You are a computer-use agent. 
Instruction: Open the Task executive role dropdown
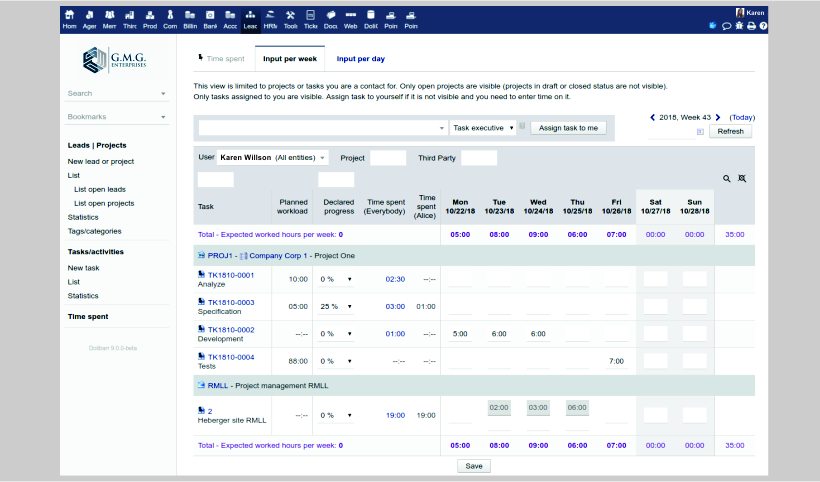pyautogui.click(x=483, y=128)
